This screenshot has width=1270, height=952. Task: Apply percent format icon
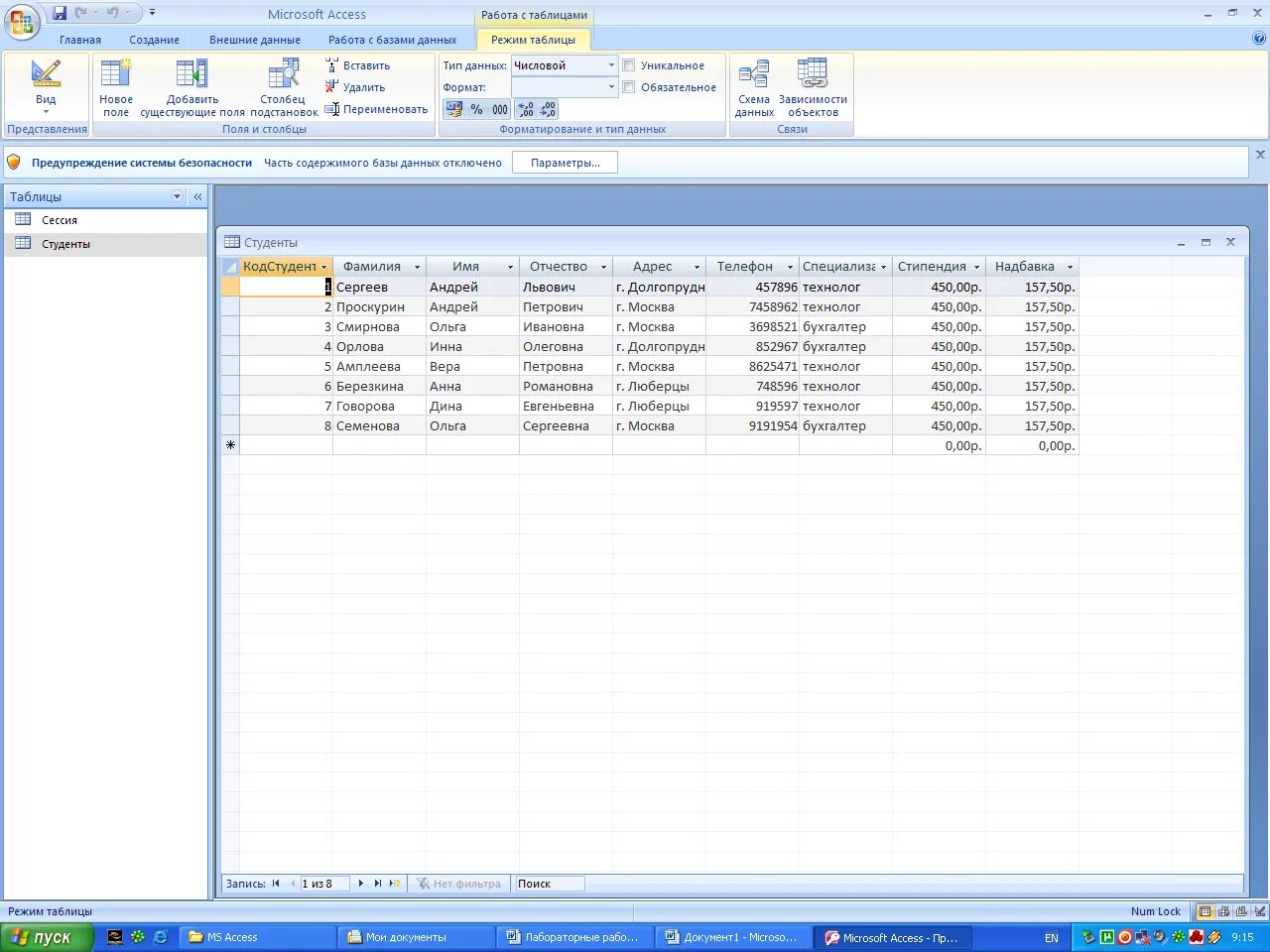(x=476, y=109)
